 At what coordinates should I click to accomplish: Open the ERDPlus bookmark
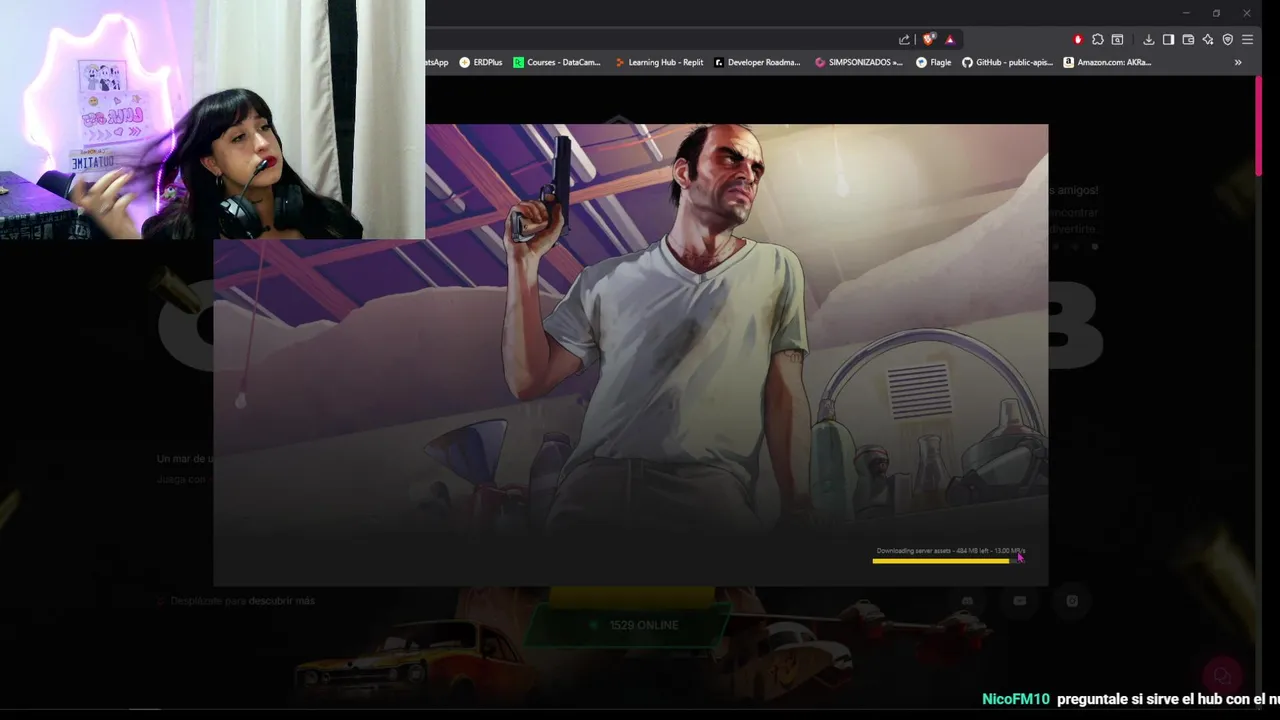tap(481, 62)
